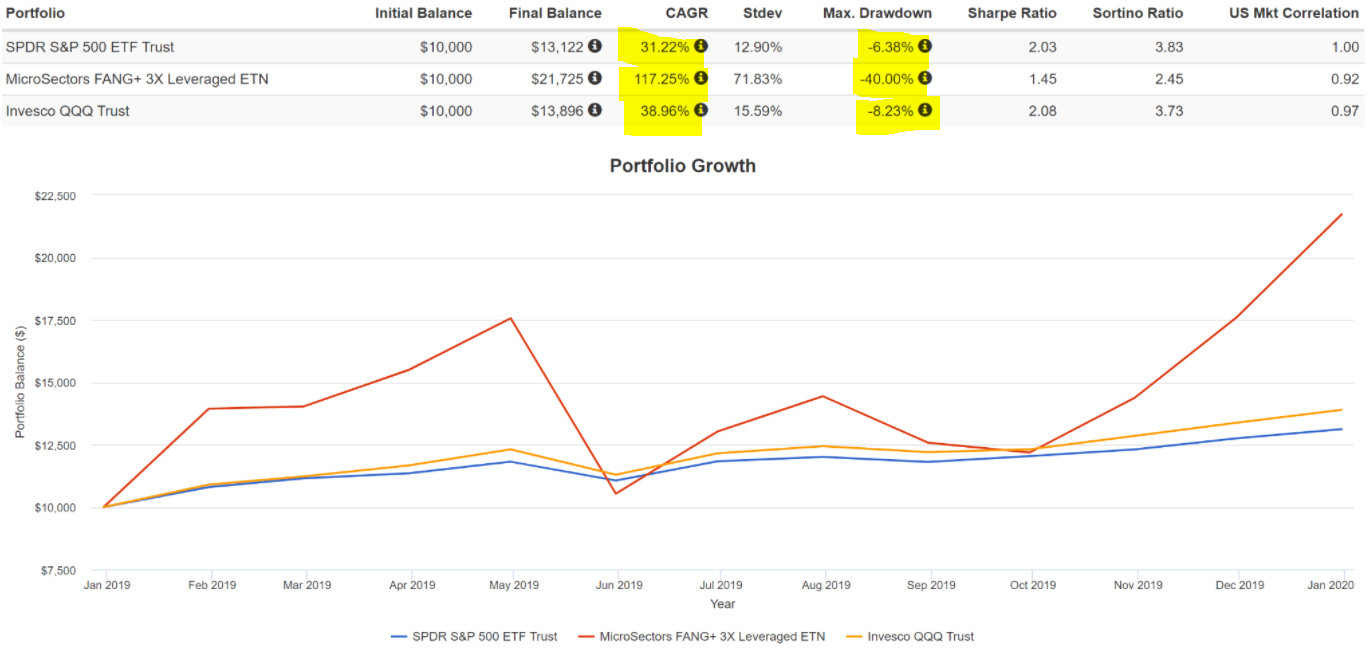Click the Portfolio Balance ($) y-axis title
This screenshot has width=1369, height=649.
pyautogui.click(x=19, y=383)
